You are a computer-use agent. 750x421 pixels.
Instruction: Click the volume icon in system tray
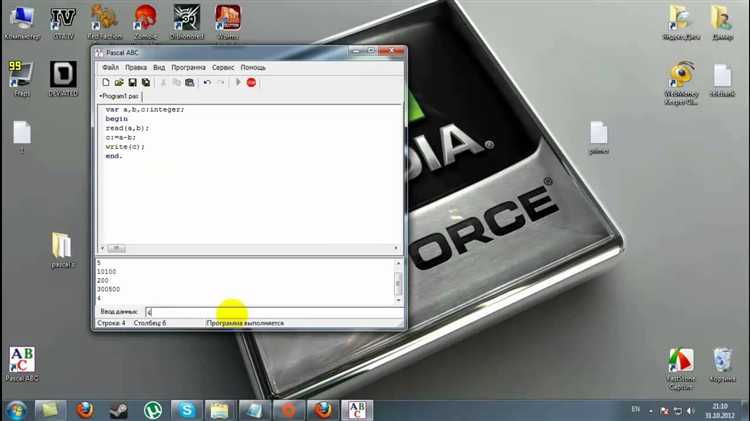(x=690, y=411)
